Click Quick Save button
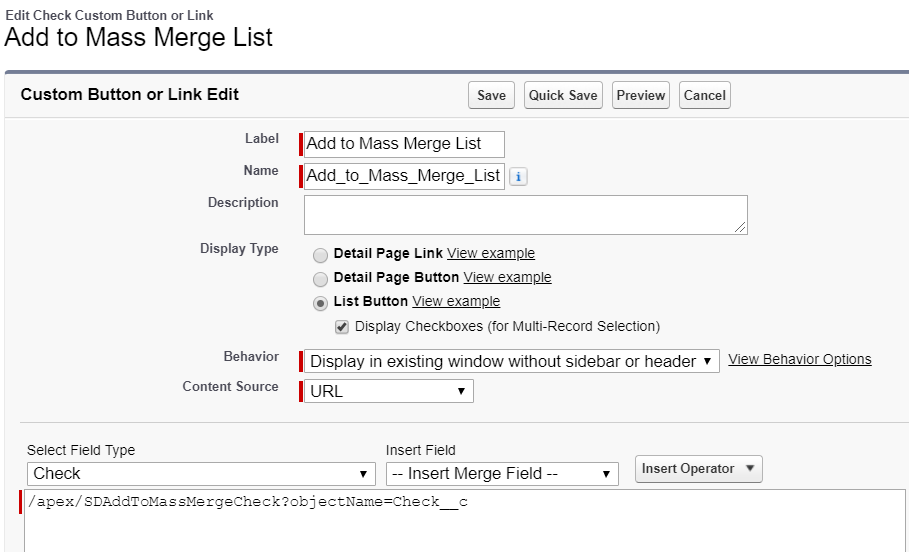The height and width of the screenshot is (552, 909). 563,95
